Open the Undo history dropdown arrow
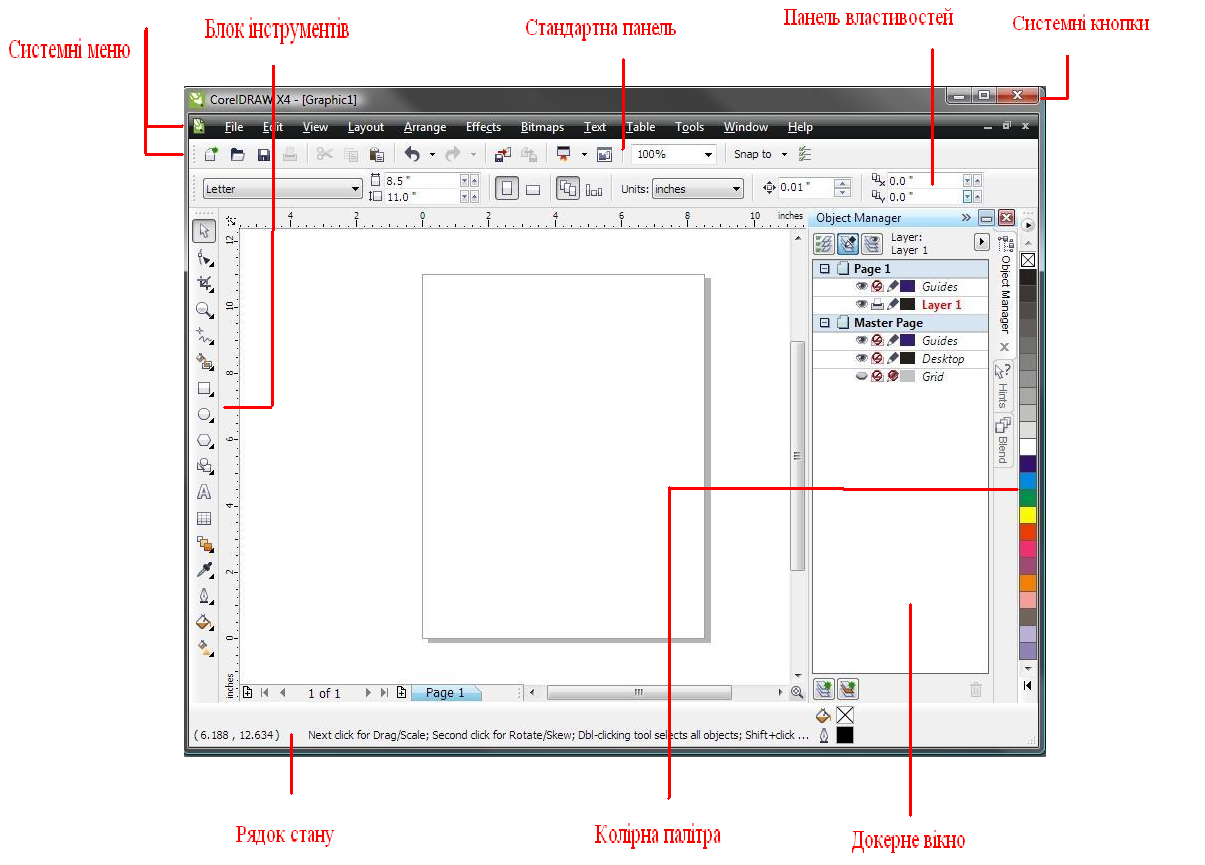 [x=432, y=154]
